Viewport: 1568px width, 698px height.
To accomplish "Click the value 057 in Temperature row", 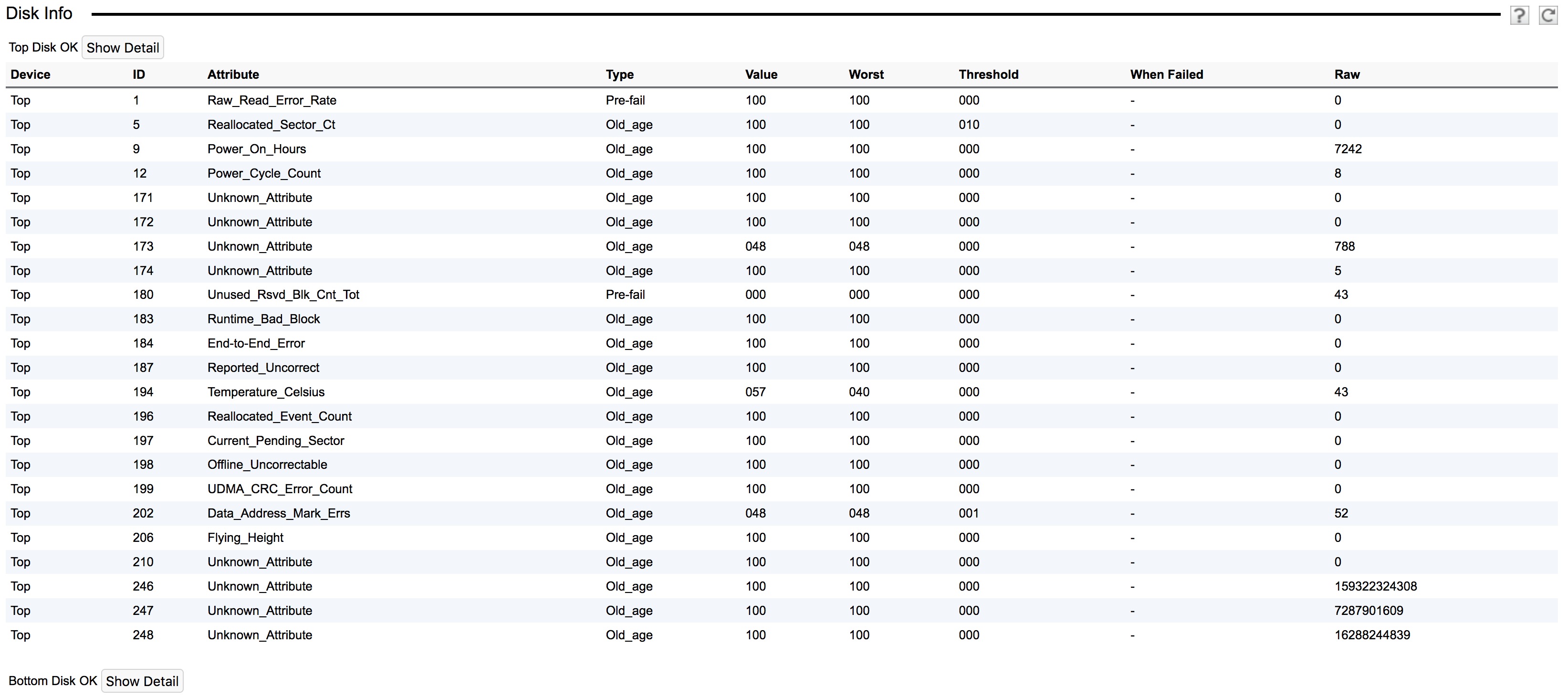I will coord(755,392).
